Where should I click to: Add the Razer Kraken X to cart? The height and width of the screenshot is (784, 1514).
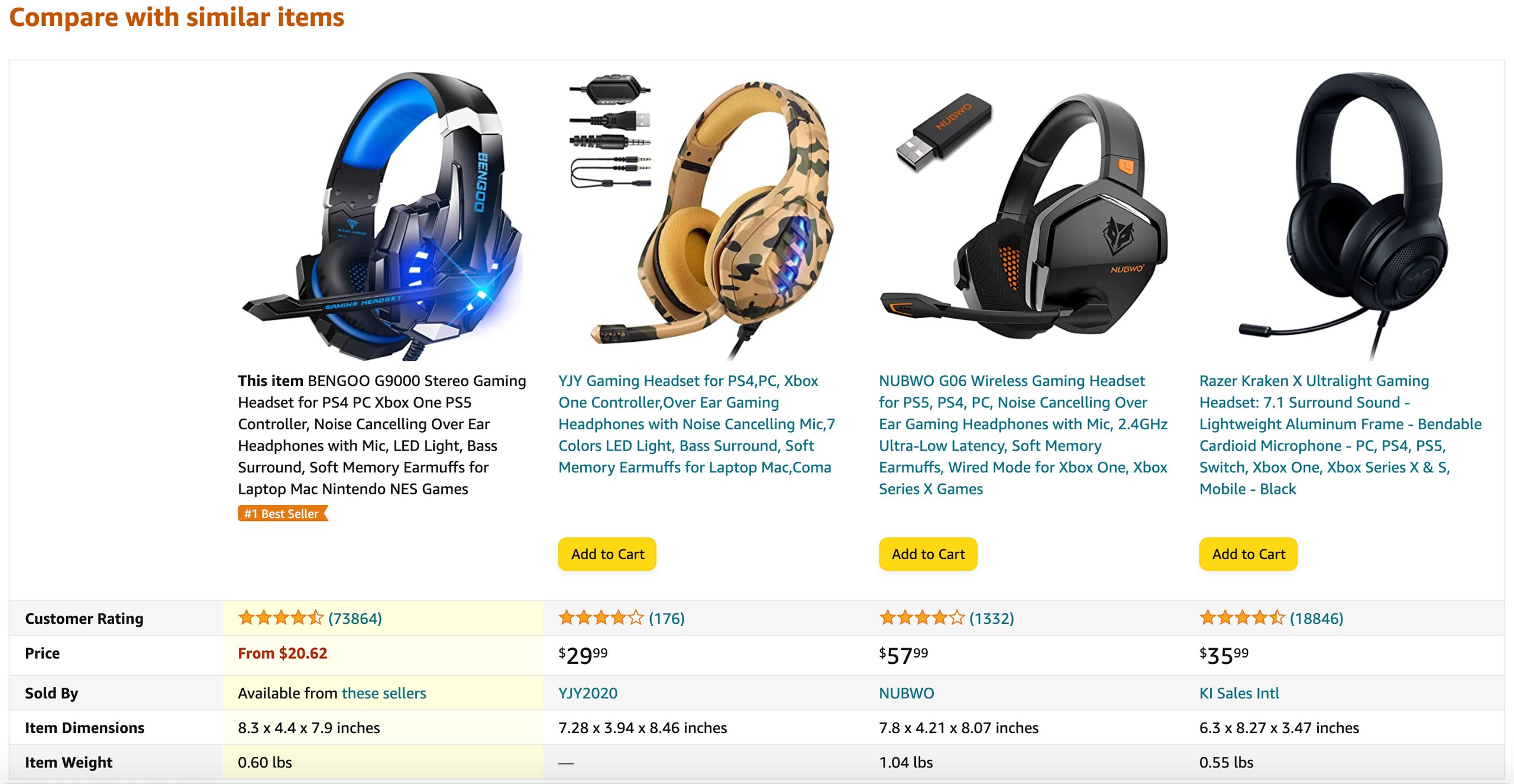1248,554
